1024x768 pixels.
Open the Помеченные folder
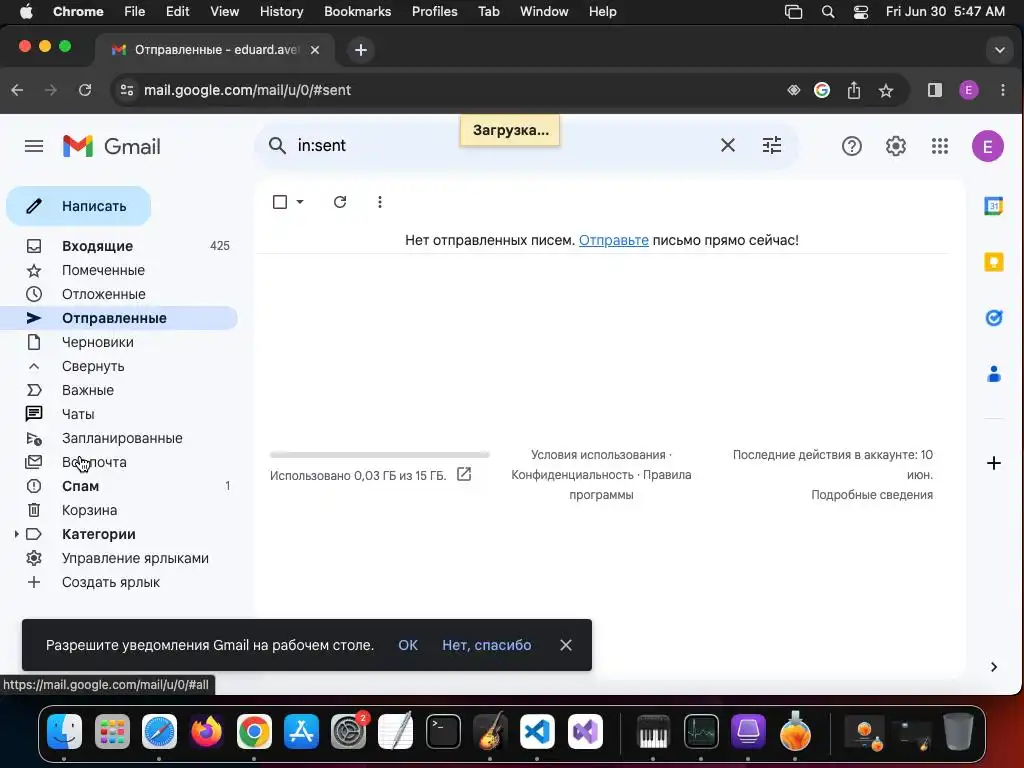pos(118,270)
